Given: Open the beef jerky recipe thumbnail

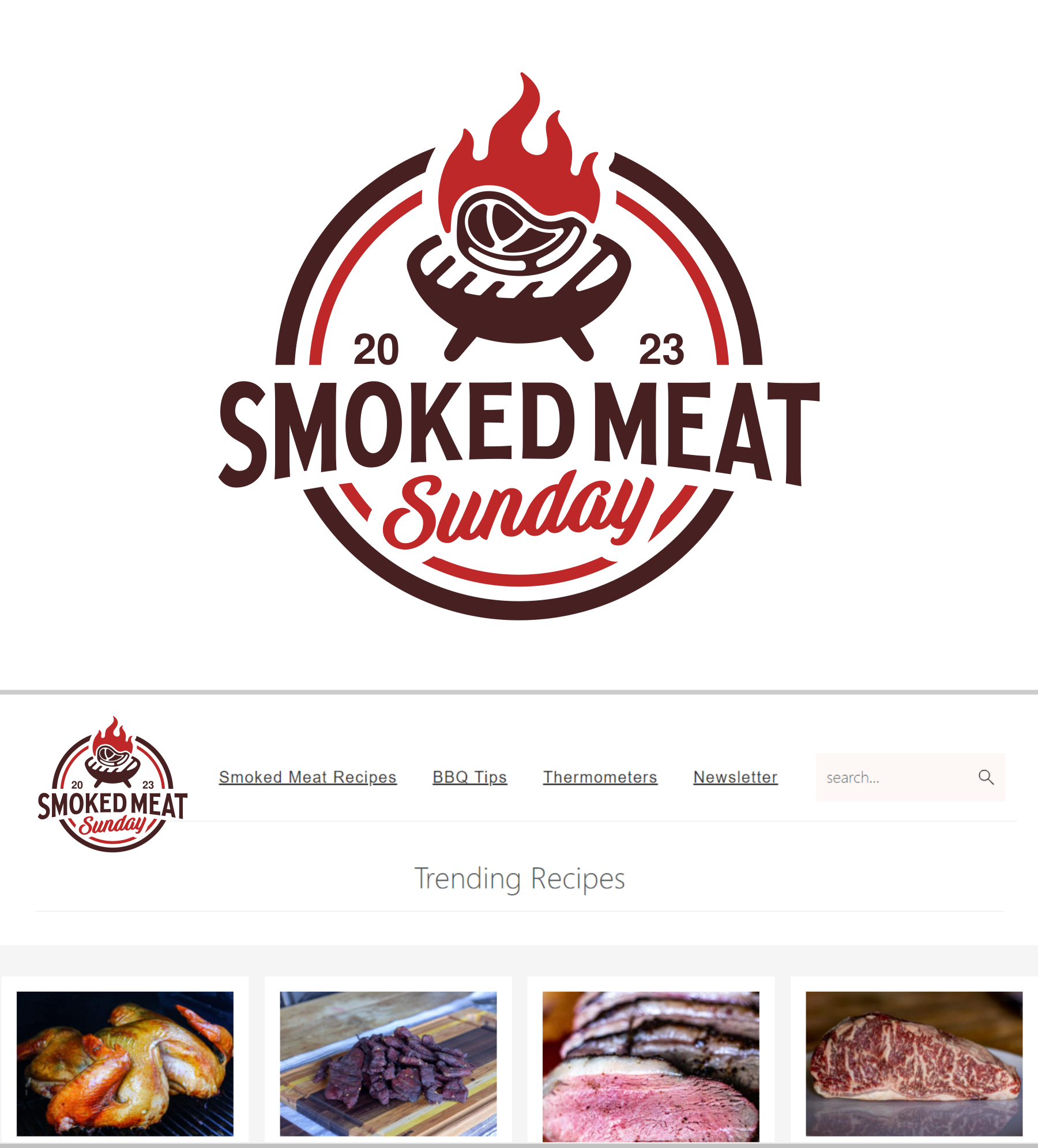Looking at the screenshot, I should [x=388, y=1064].
